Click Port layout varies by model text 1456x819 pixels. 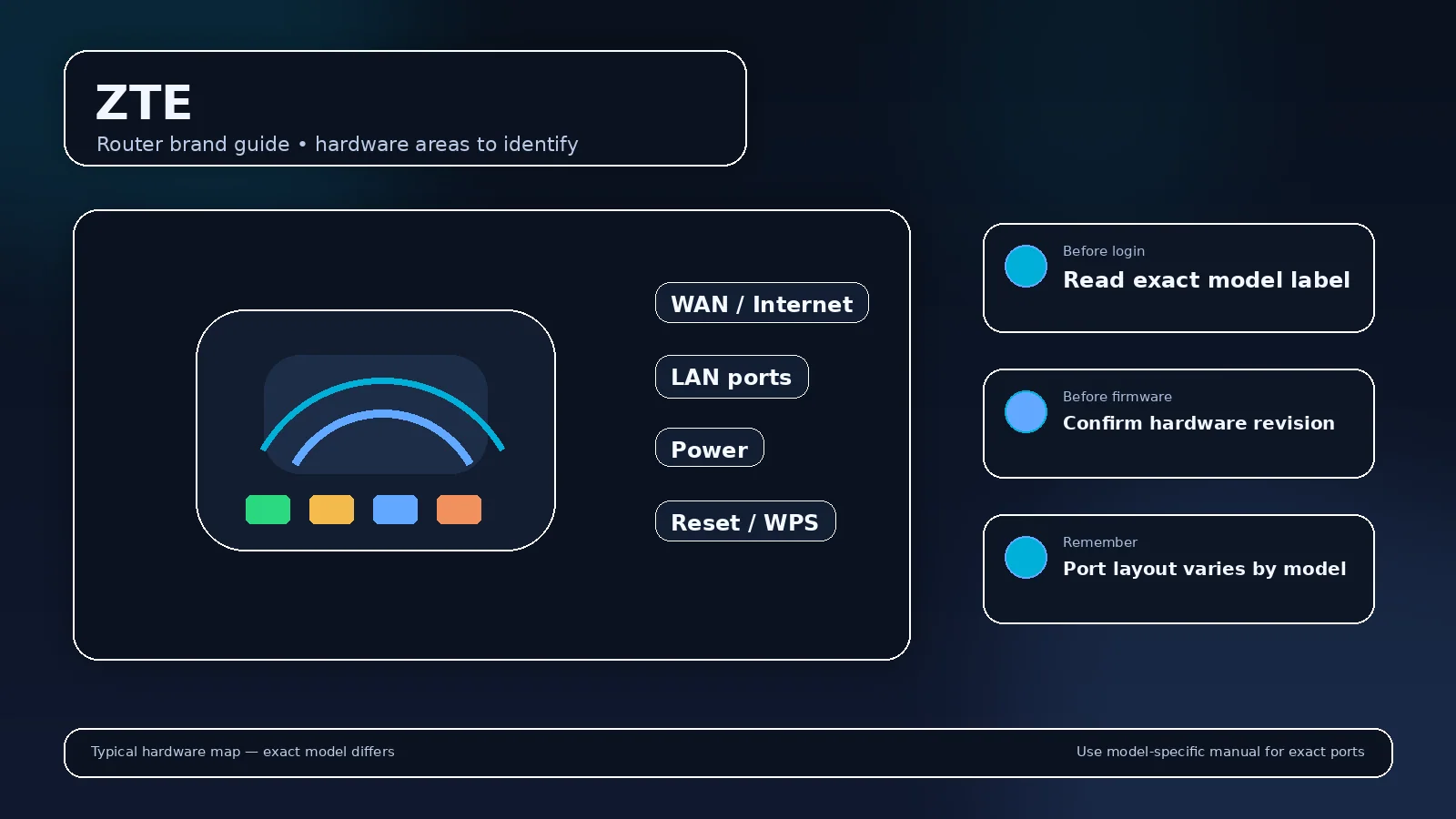tap(1205, 569)
